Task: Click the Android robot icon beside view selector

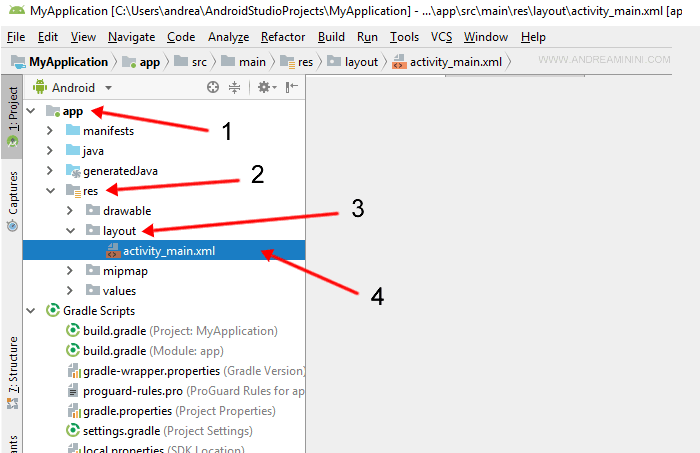Action: 40,87
